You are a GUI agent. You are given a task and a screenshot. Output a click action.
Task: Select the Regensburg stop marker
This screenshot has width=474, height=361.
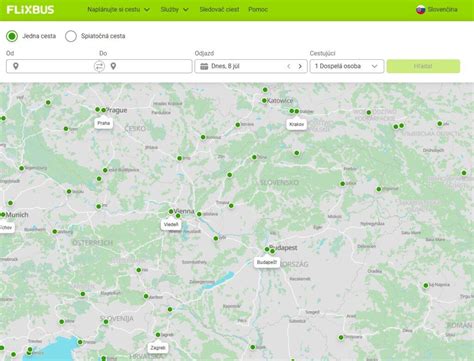22,168
